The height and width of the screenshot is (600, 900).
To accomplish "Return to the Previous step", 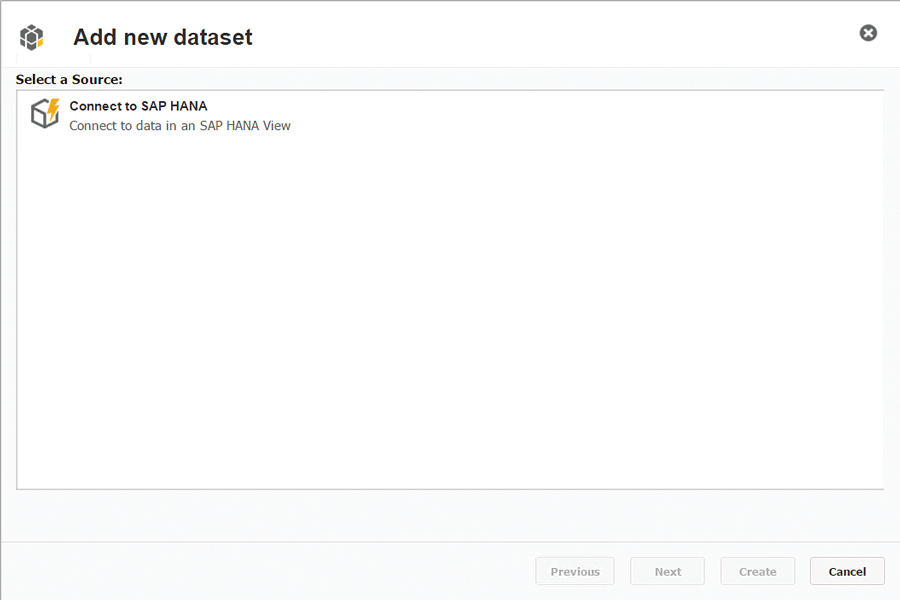I will click(575, 571).
